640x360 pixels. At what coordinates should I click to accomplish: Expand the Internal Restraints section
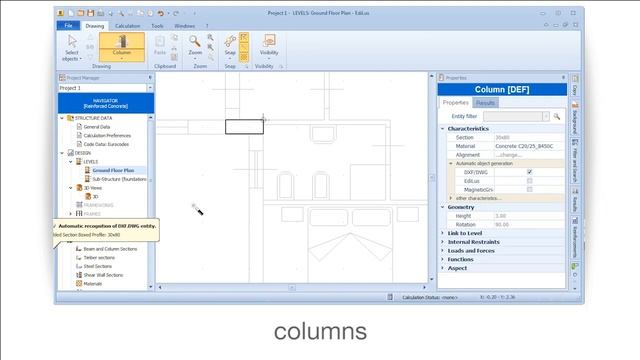442,242
